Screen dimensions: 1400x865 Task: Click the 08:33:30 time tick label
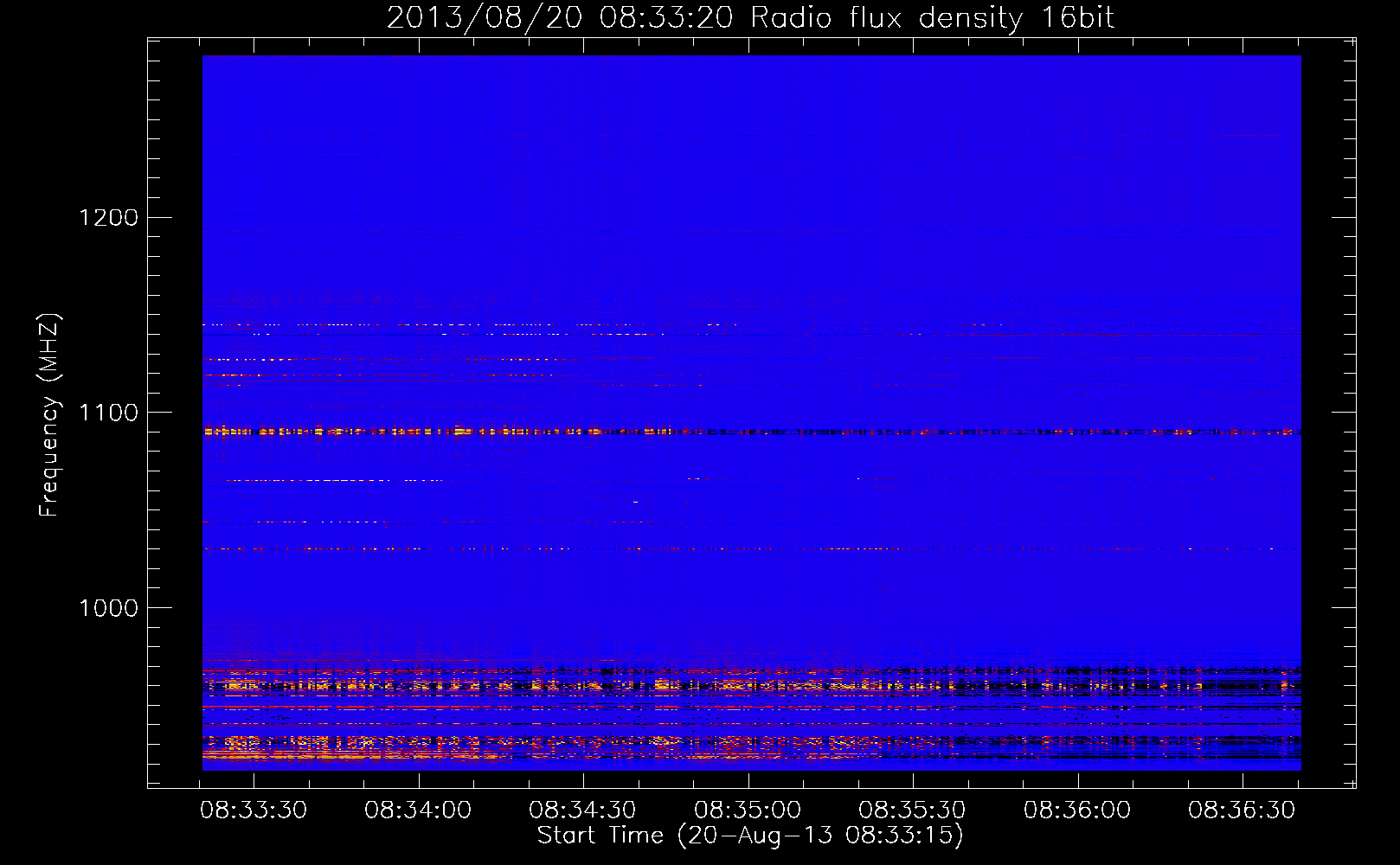point(254,811)
